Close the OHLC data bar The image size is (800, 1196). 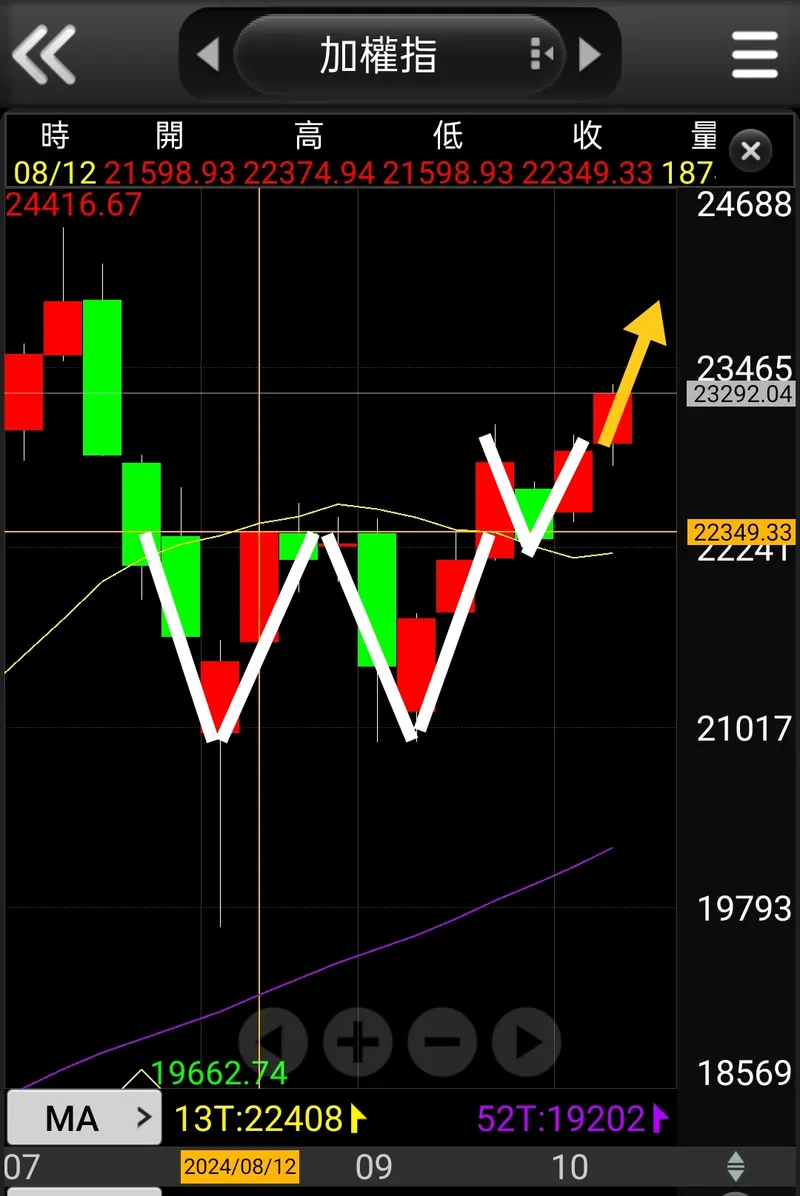[750, 151]
